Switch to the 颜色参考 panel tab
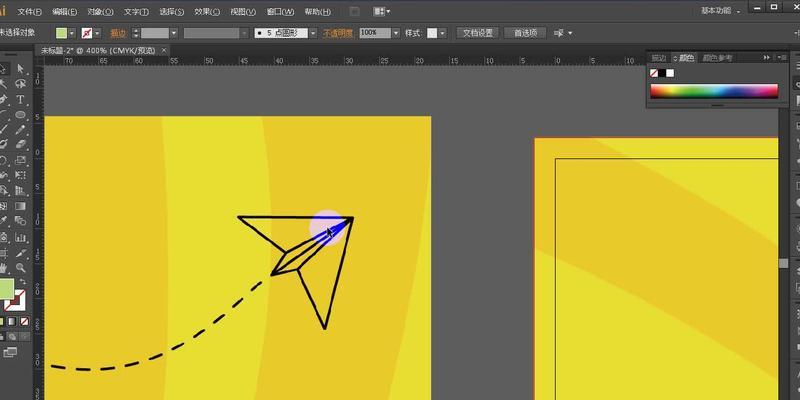 [x=717, y=58]
